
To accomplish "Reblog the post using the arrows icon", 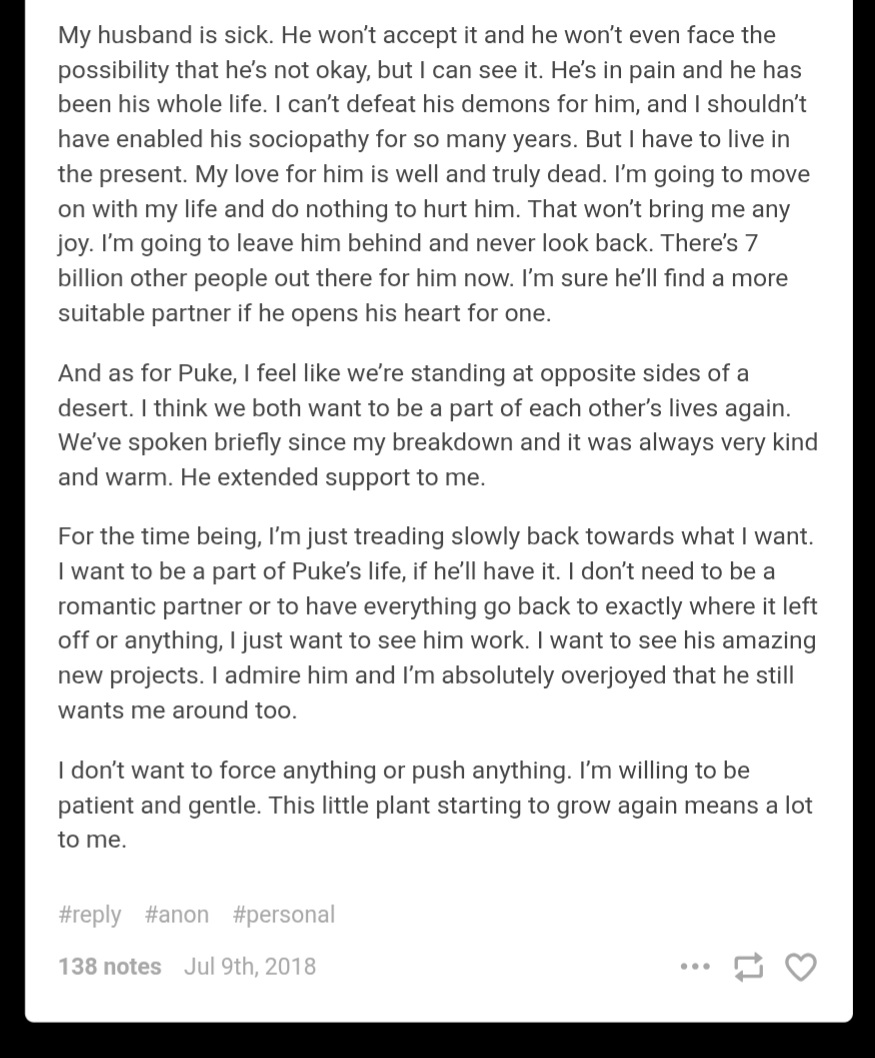I will coord(748,967).
